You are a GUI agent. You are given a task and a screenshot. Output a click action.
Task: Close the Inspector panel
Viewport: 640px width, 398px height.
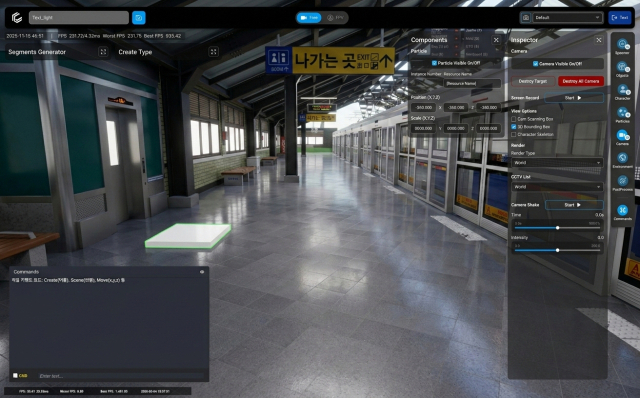click(x=599, y=40)
